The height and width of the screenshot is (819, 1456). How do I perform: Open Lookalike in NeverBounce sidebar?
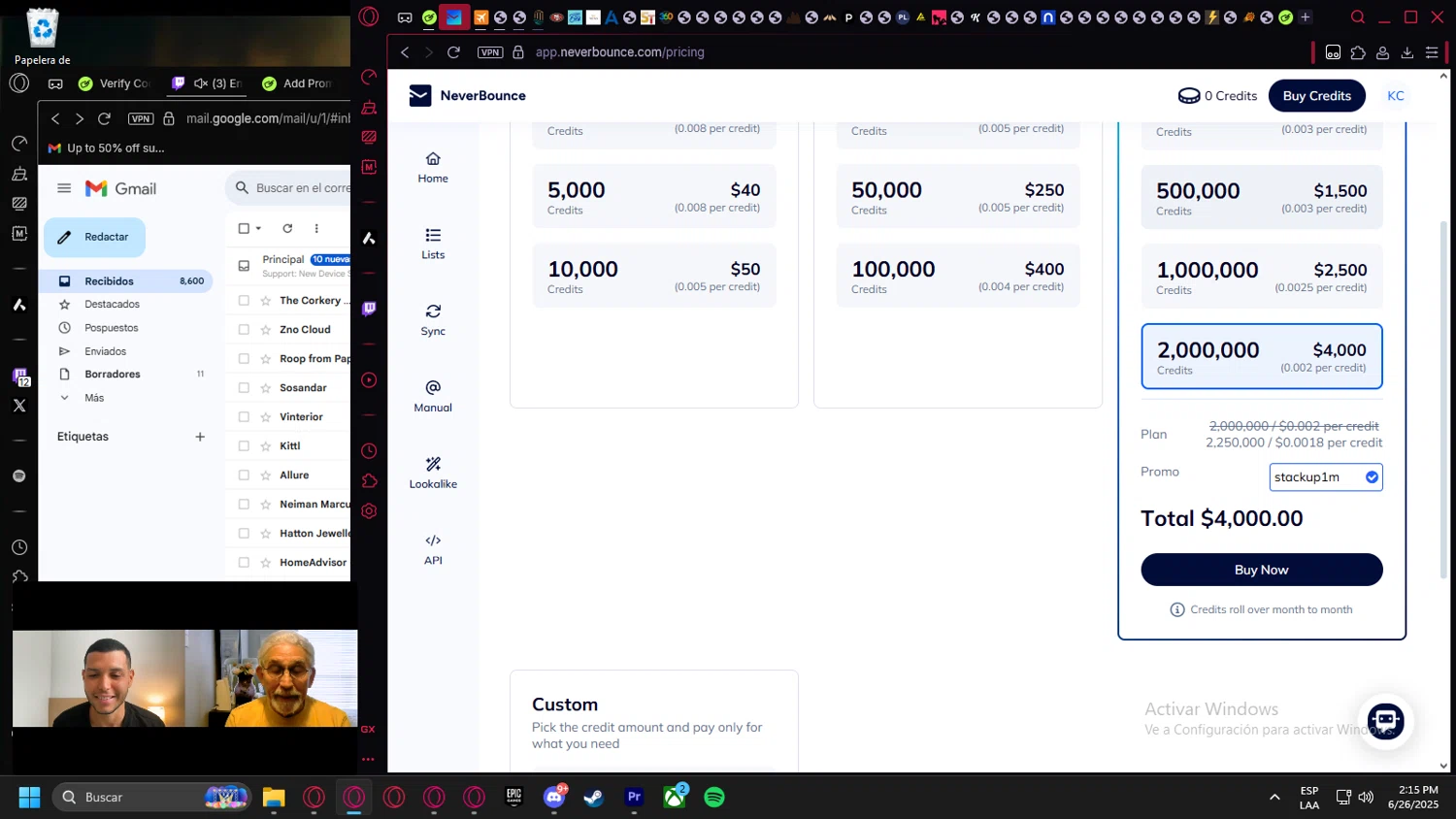point(433,473)
